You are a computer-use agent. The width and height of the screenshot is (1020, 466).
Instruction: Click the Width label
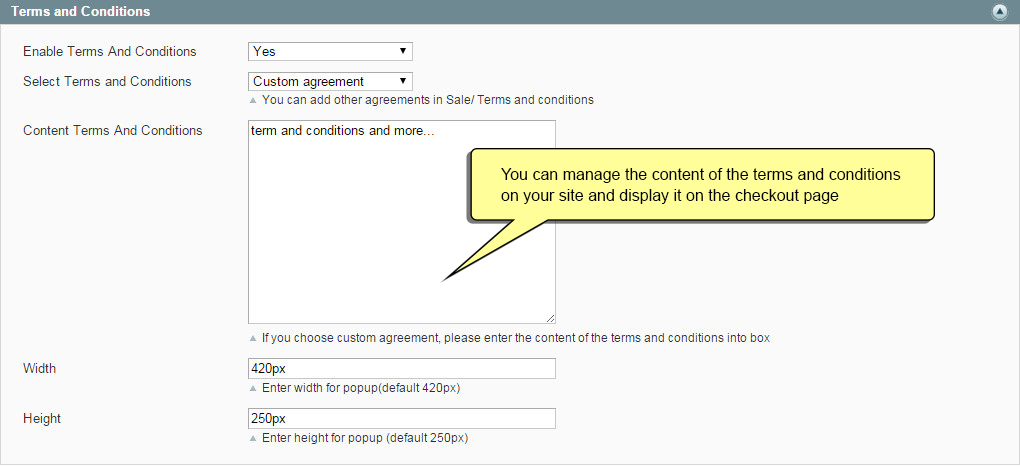tap(40, 368)
